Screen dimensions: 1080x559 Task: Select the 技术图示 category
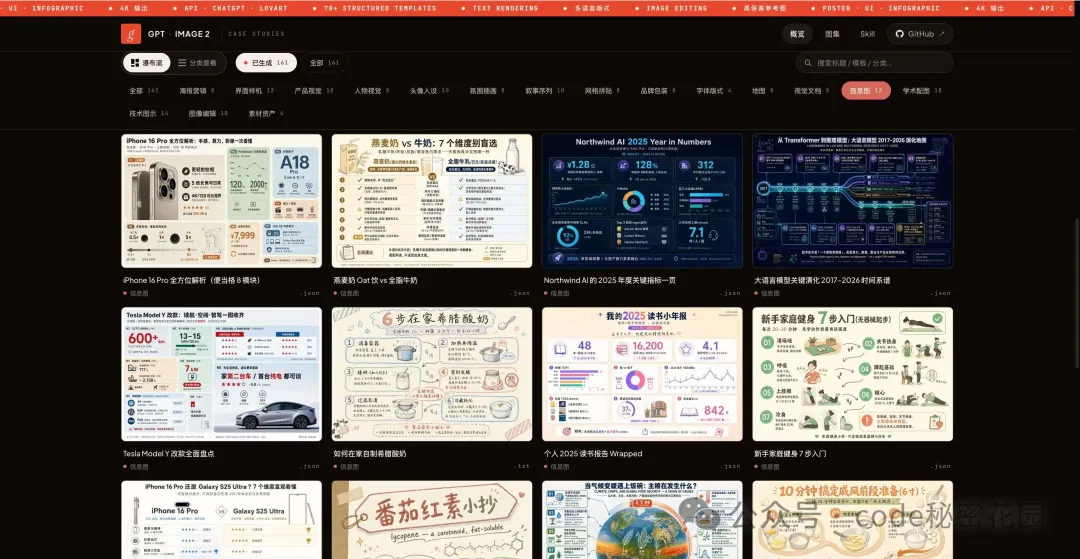click(x=148, y=113)
